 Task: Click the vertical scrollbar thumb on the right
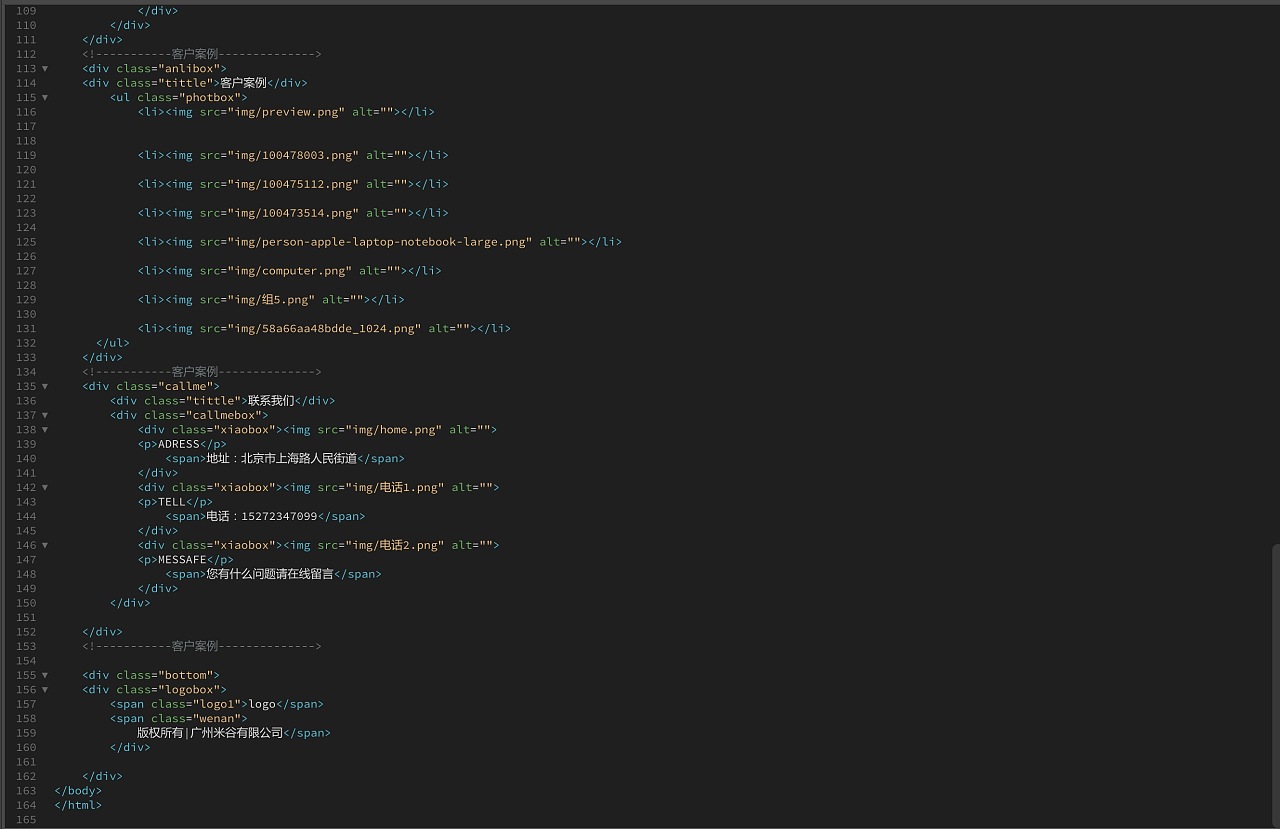pyautogui.click(x=1276, y=685)
